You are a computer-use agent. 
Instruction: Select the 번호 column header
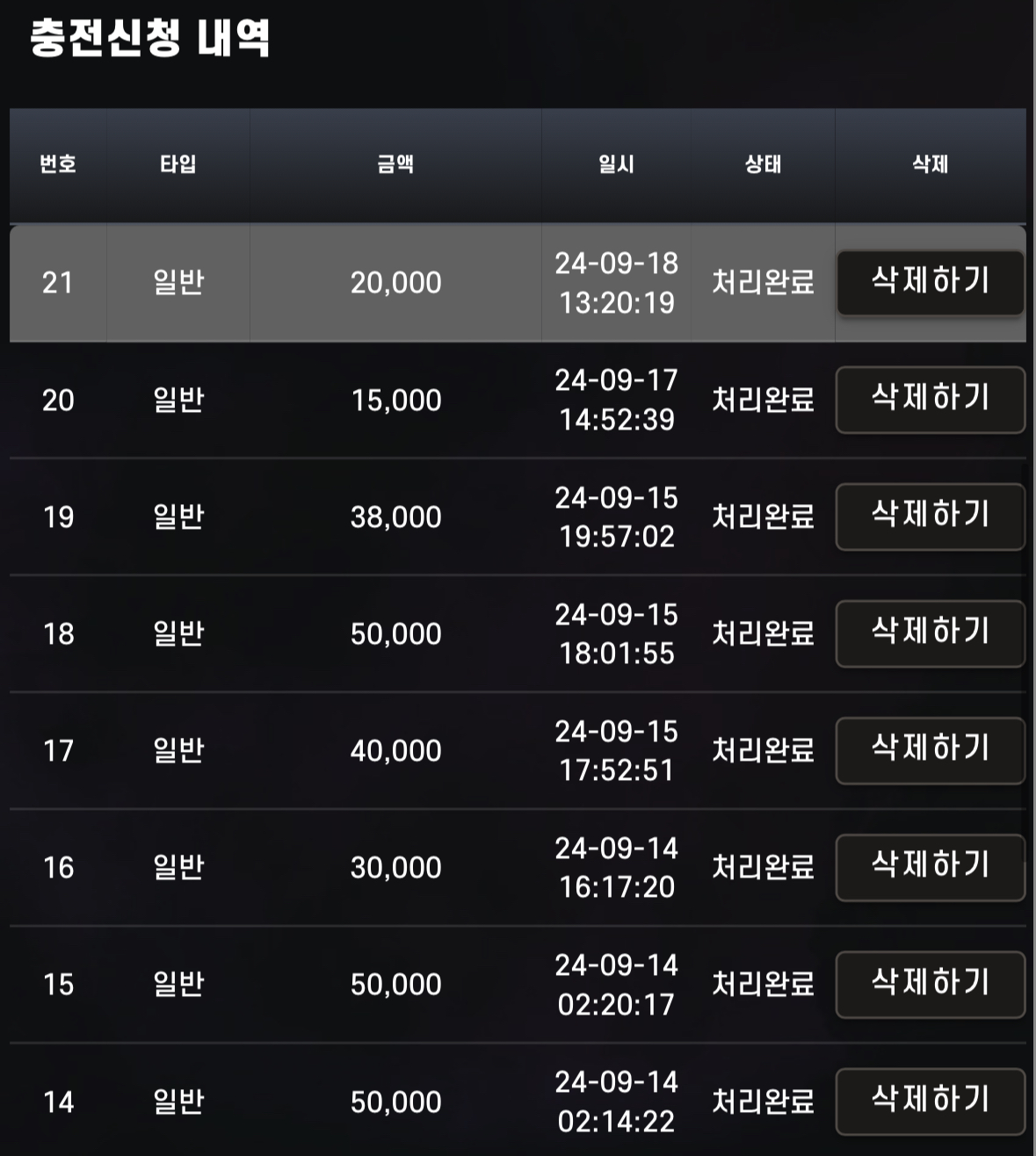point(58,164)
